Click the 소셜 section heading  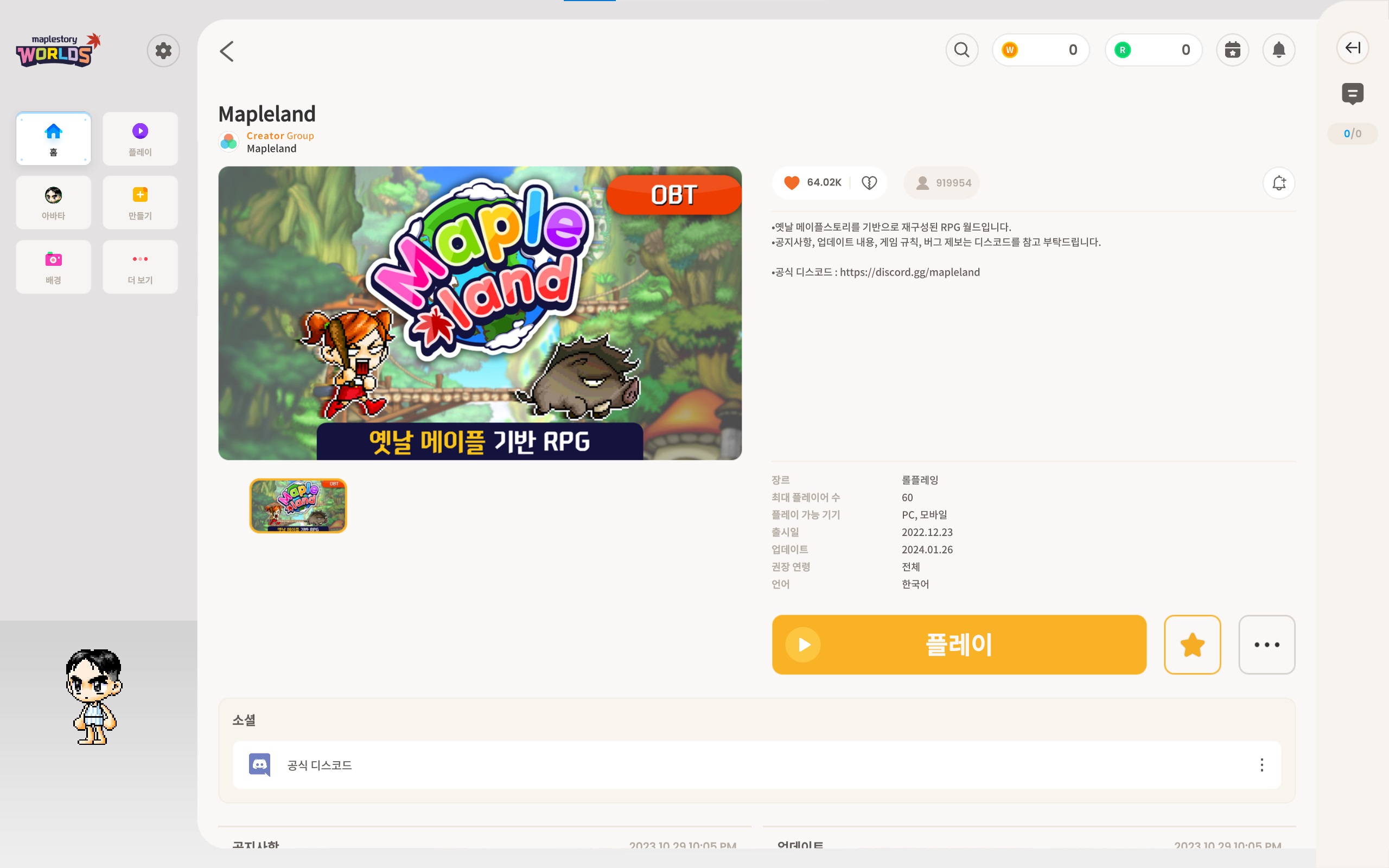tap(244, 720)
